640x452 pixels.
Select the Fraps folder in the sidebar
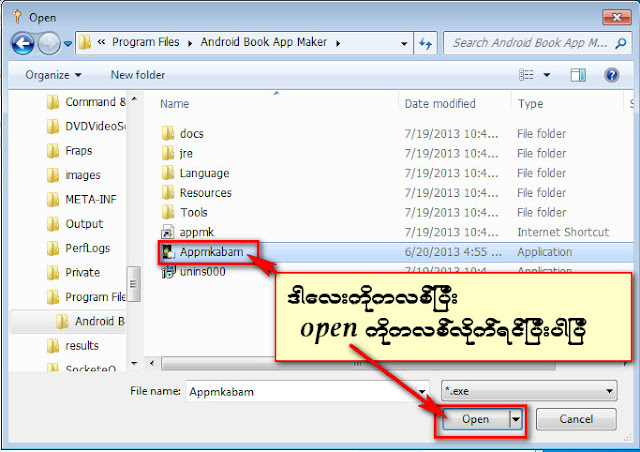[69, 151]
